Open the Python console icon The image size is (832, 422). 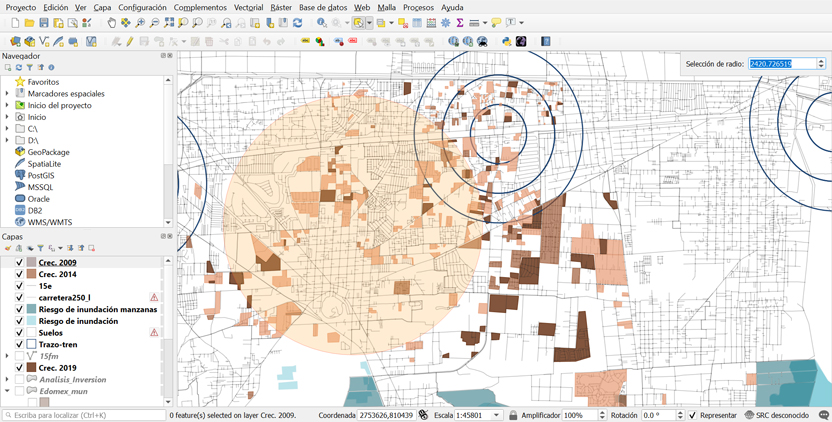[x=507, y=42]
